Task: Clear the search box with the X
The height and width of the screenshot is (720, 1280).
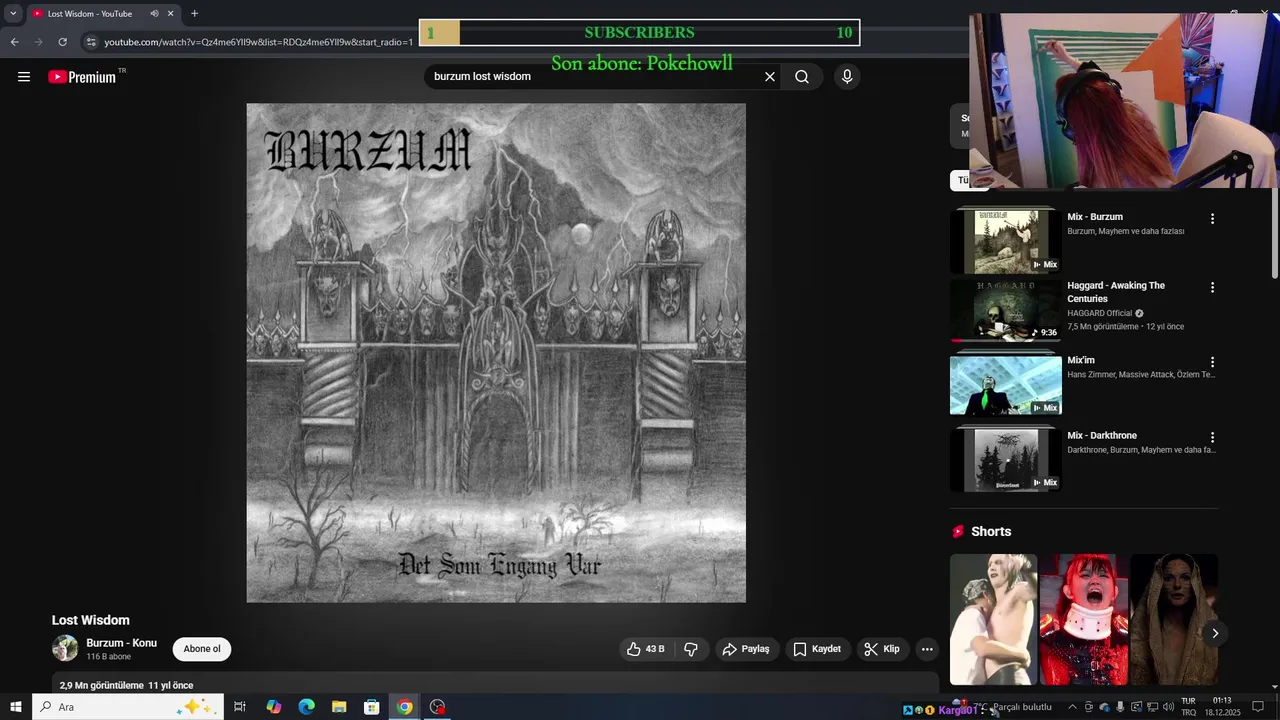Action: [770, 77]
